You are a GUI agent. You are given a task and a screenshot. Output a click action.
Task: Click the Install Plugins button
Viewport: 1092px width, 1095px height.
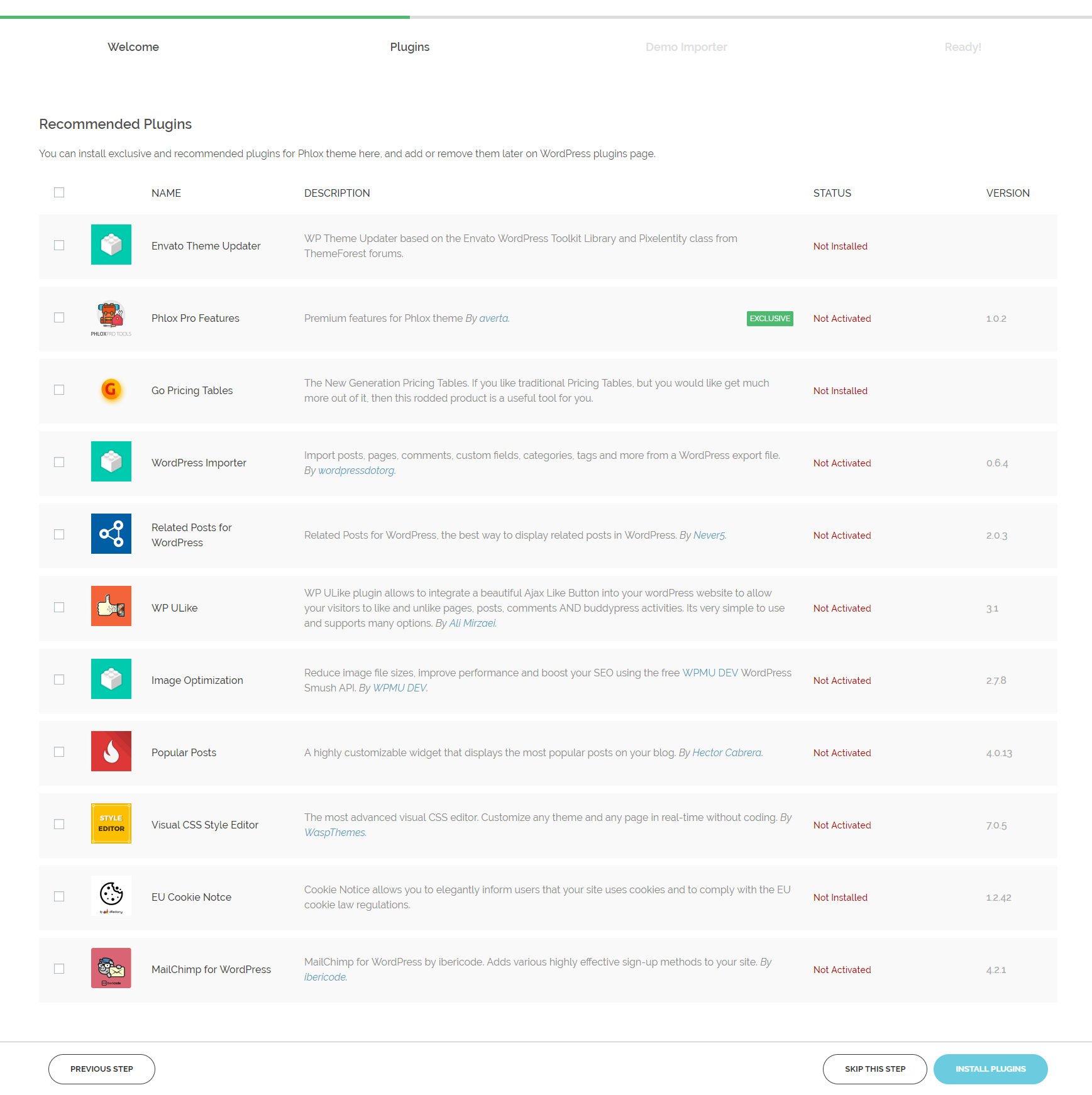pyautogui.click(x=991, y=1069)
